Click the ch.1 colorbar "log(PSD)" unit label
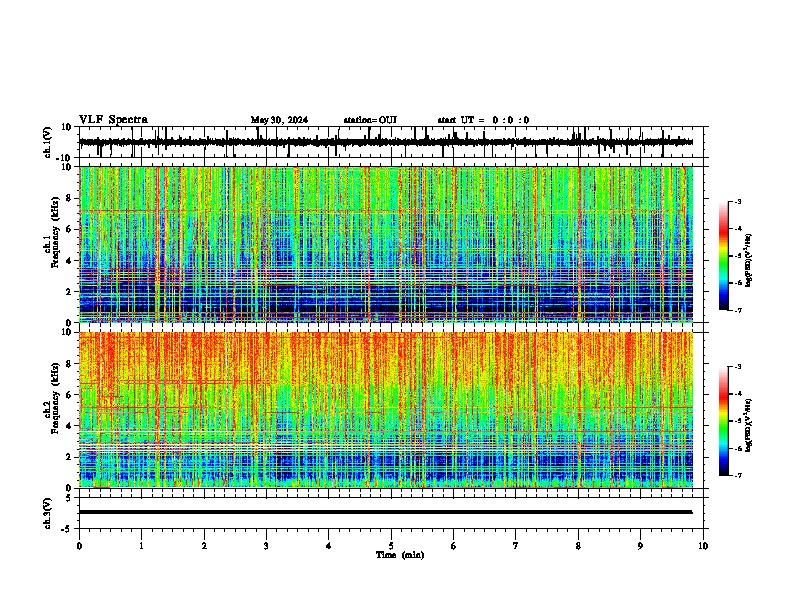Image resolution: width=792 pixels, height=612 pixels. (748, 261)
